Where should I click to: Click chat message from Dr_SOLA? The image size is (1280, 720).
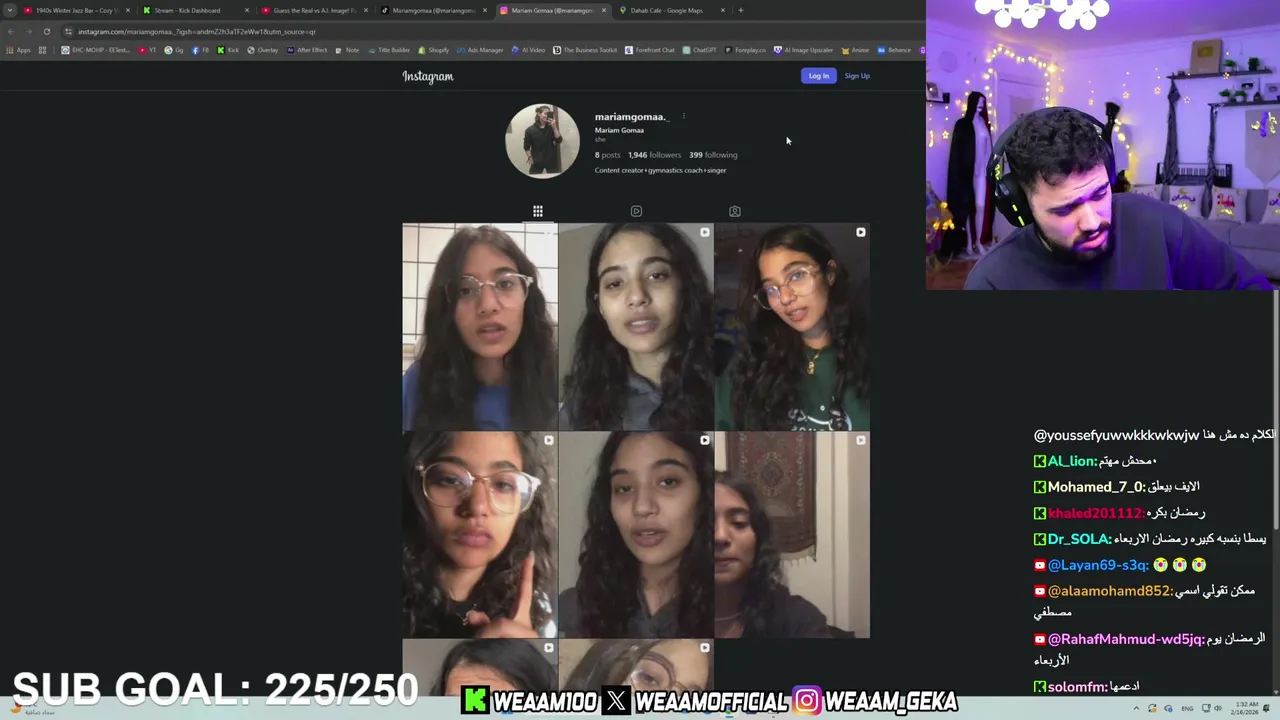[1150, 539]
